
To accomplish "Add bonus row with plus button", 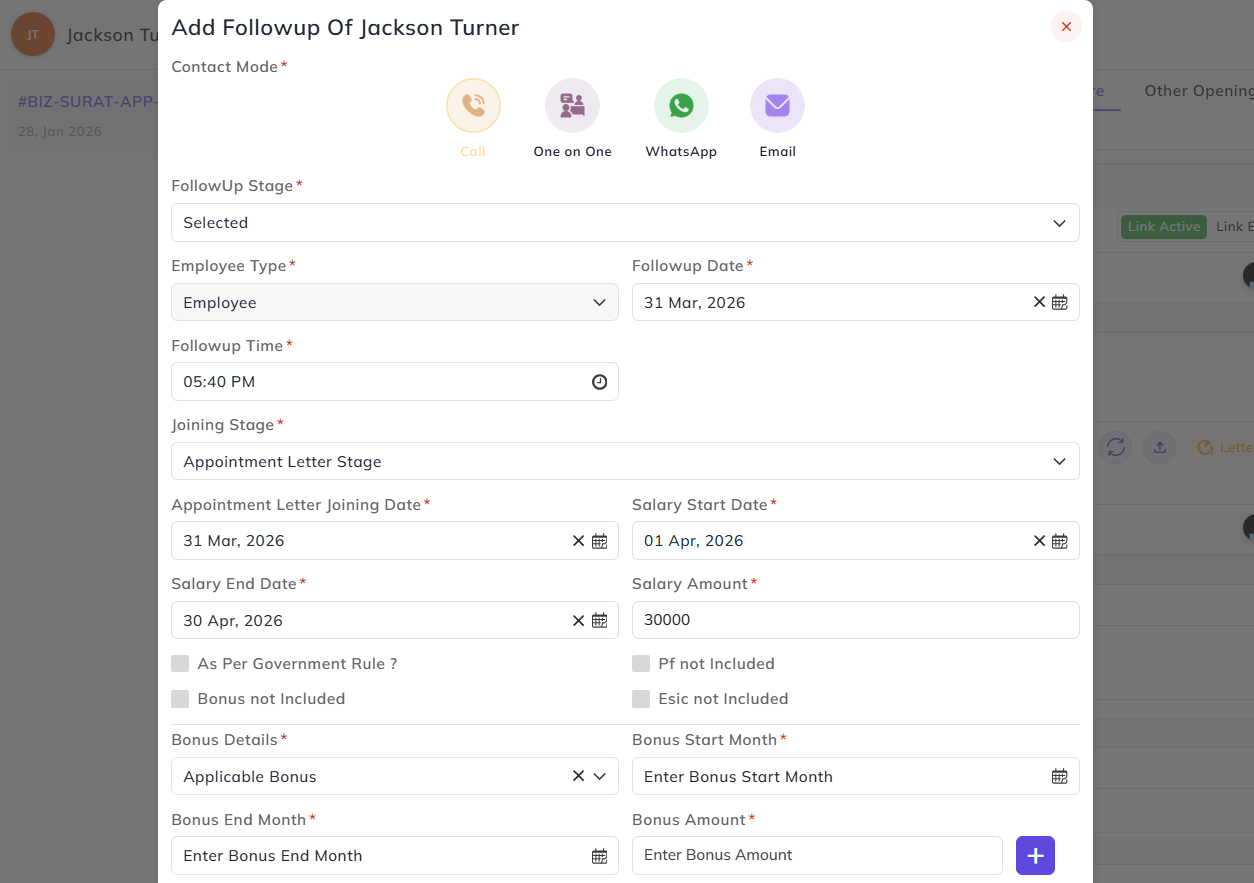I will click(x=1035, y=856).
